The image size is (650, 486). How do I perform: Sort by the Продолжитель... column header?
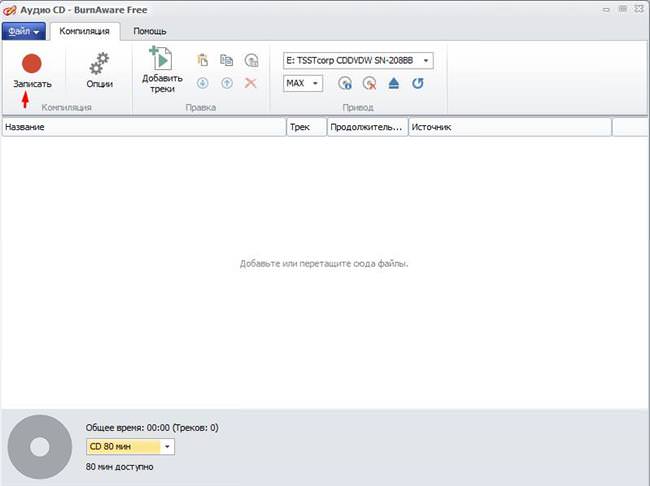[367, 127]
